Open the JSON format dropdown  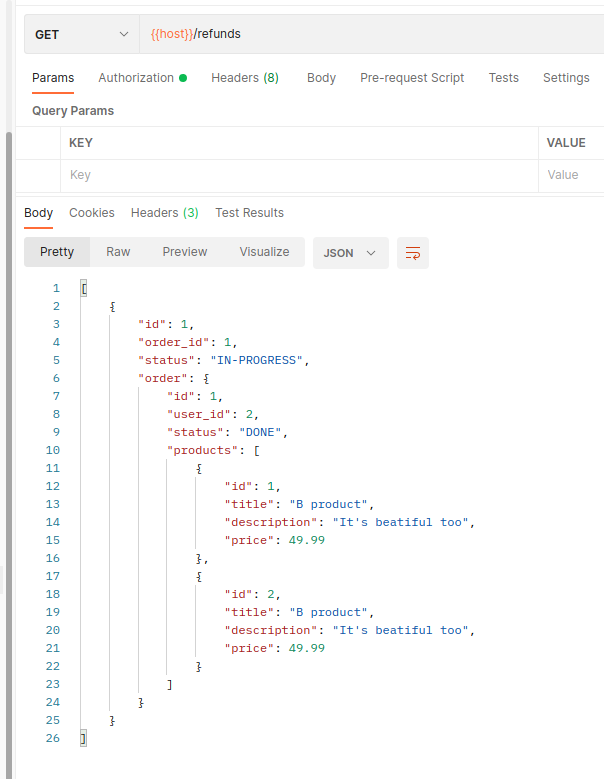[x=350, y=253]
